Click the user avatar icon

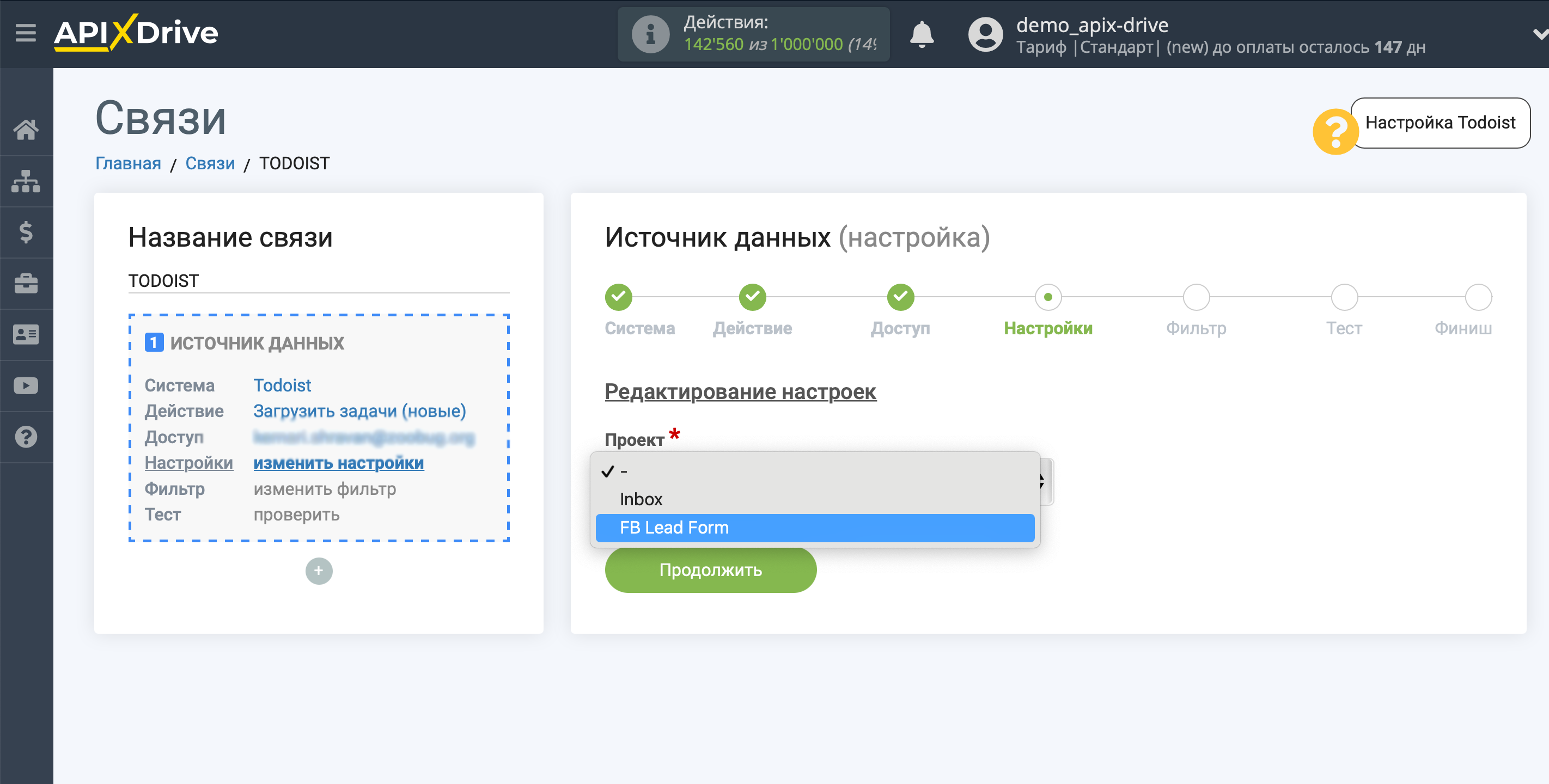(985, 34)
